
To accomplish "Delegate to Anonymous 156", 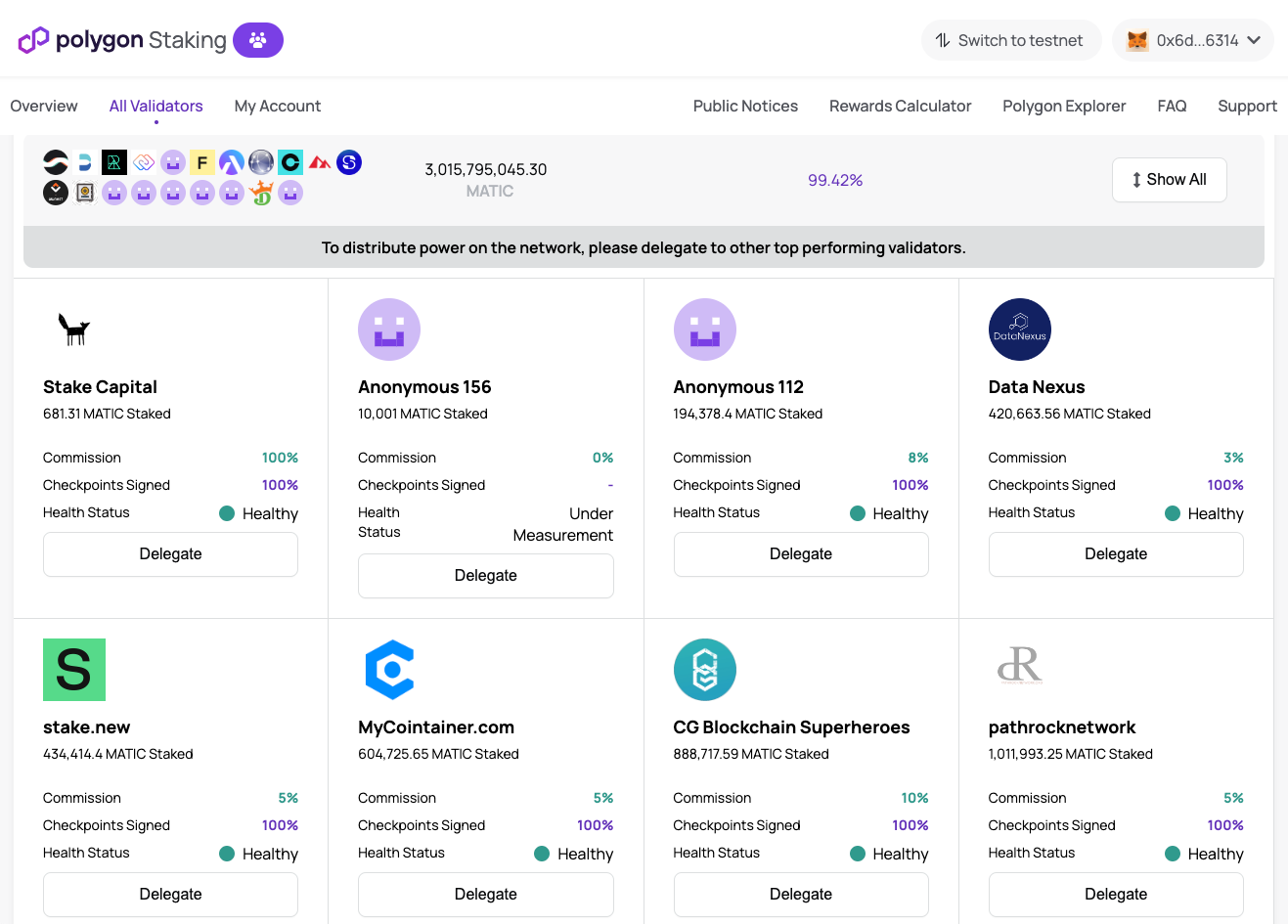I will [486, 576].
